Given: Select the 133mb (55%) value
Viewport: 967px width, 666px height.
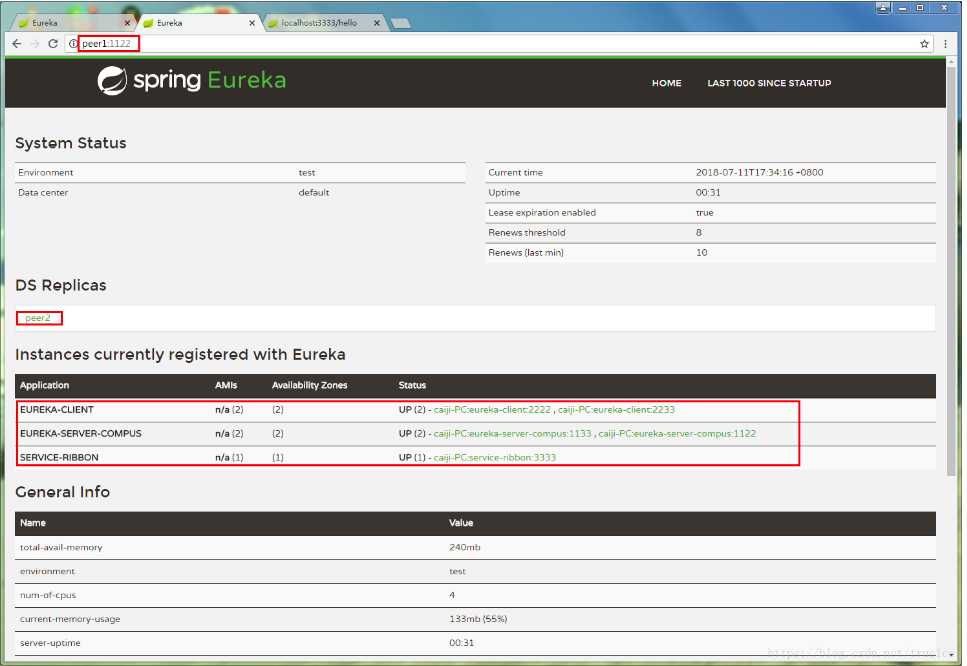Looking at the screenshot, I should click(x=478, y=619).
